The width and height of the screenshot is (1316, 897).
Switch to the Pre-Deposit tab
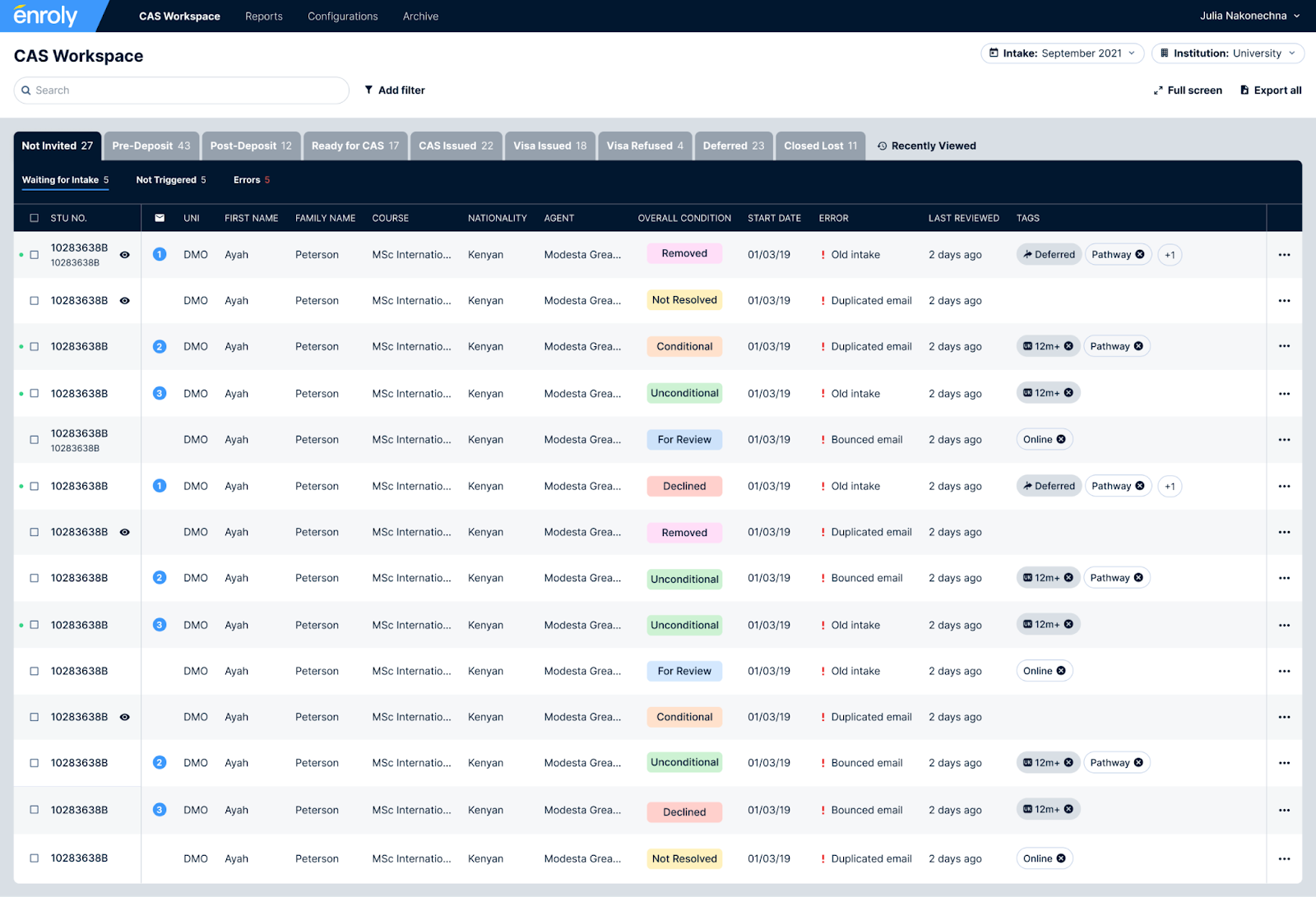point(151,146)
